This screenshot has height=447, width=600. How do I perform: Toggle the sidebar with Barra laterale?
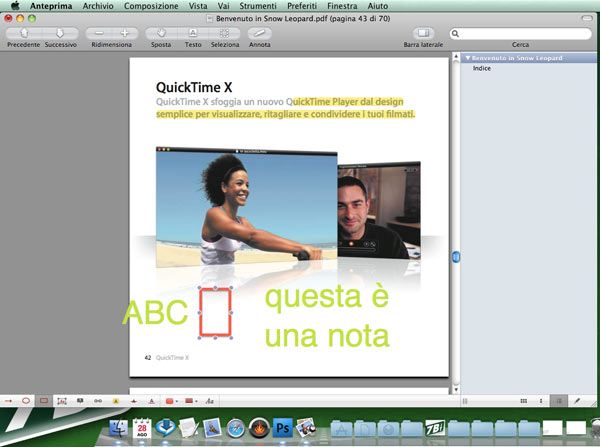pyautogui.click(x=422, y=33)
